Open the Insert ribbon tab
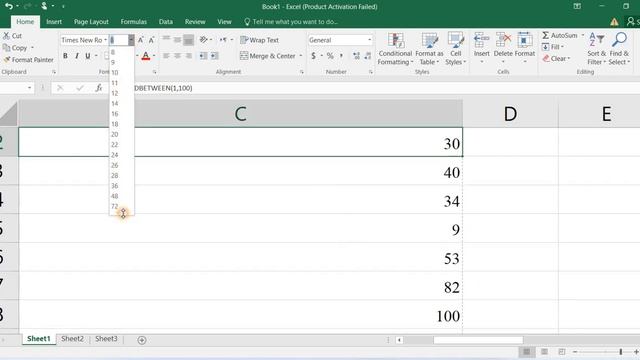 (x=54, y=22)
